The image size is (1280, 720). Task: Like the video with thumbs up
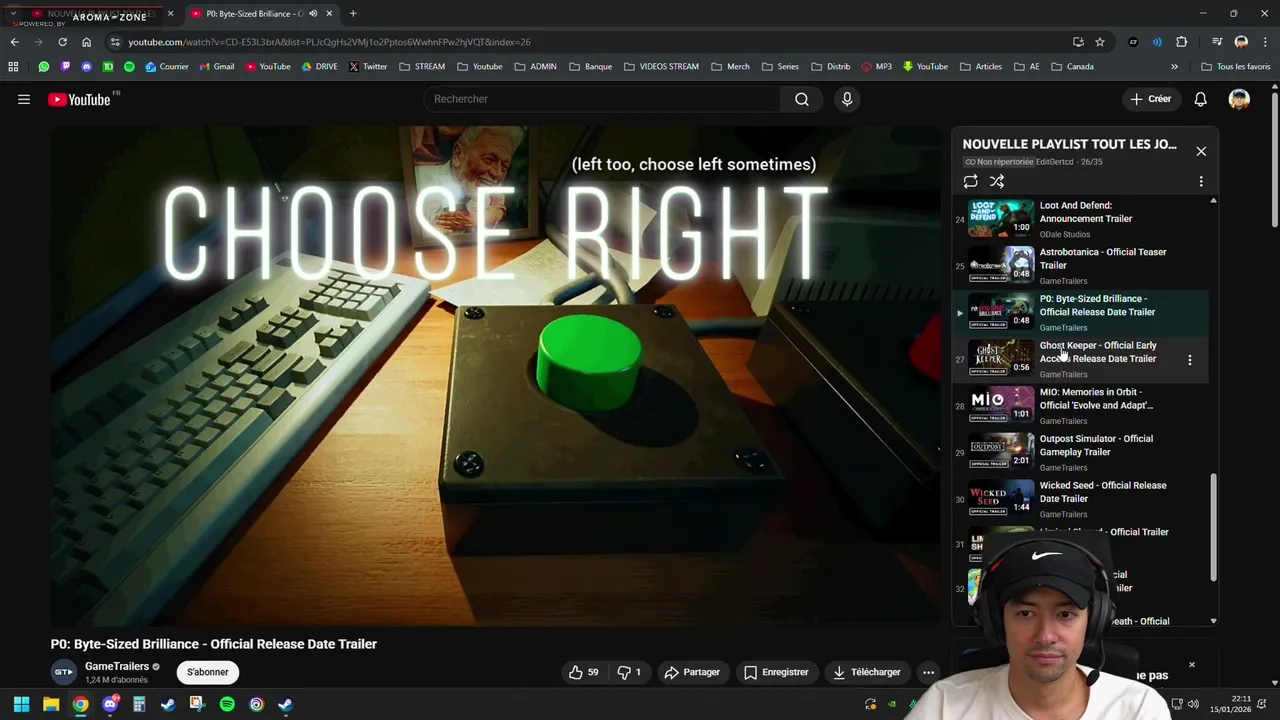(584, 672)
